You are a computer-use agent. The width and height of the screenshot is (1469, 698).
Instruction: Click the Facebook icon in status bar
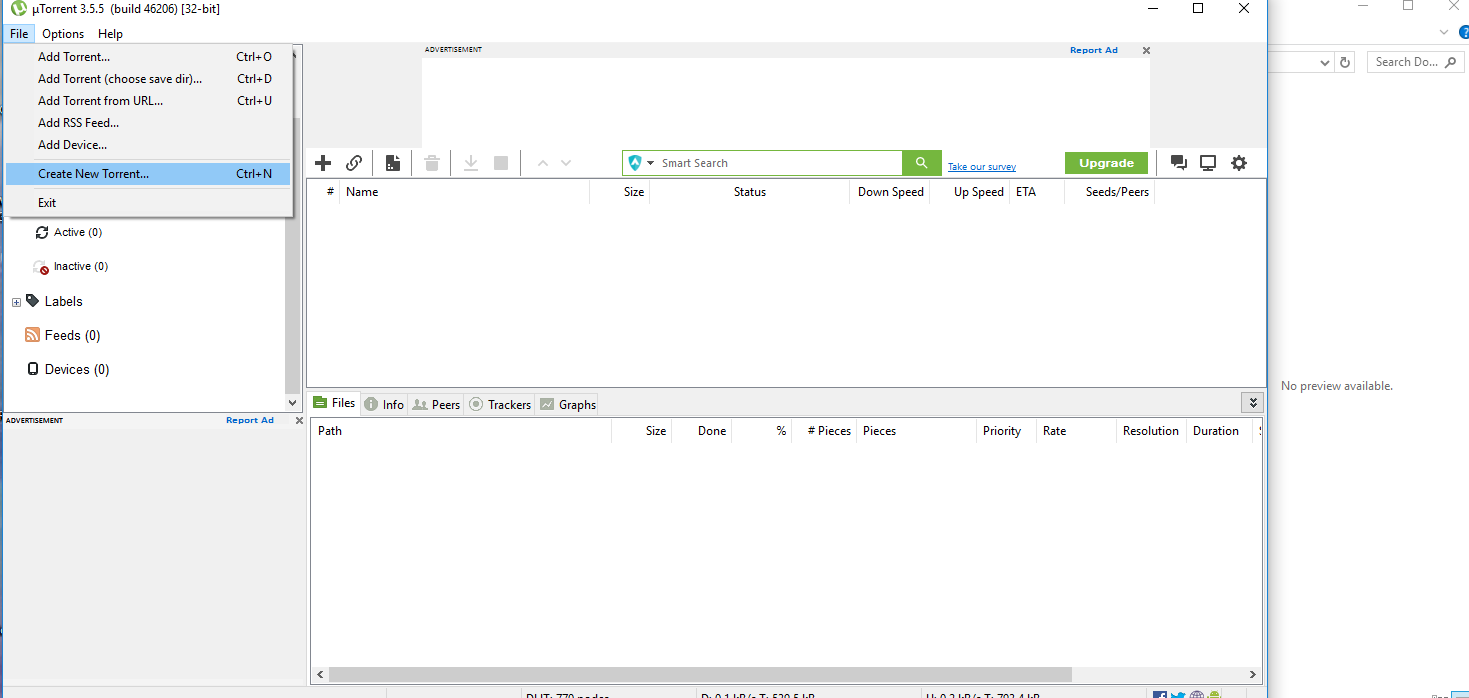click(1159, 693)
